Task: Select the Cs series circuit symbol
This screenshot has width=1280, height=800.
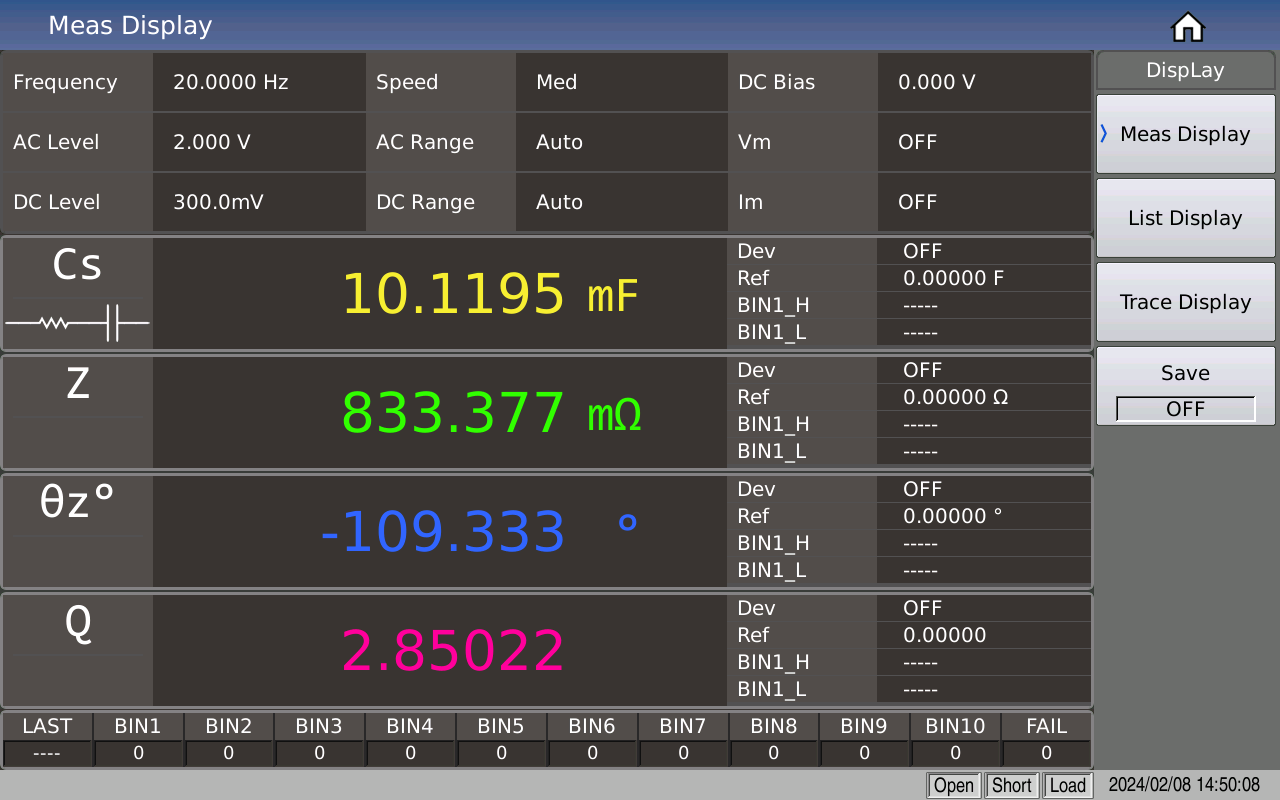Action: coord(77,323)
